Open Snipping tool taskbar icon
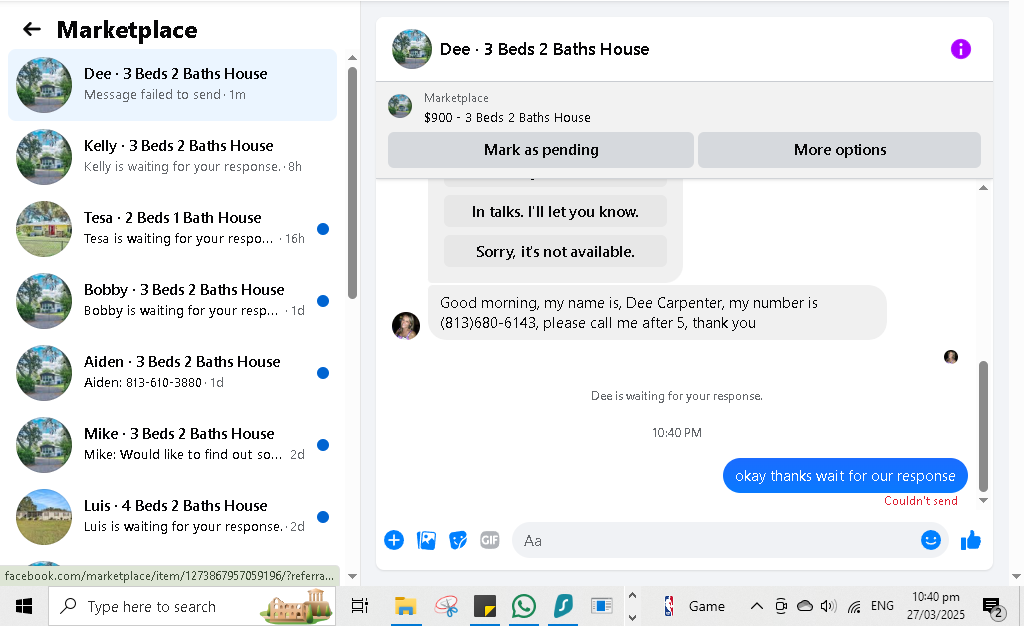The height and width of the screenshot is (626, 1024). [x=447, y=606]
